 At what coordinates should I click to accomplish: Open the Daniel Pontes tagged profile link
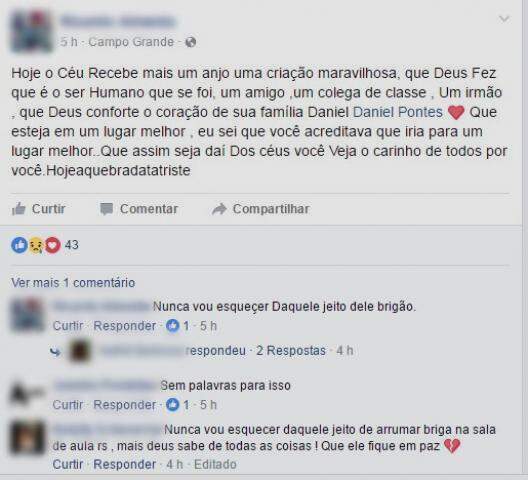tap(397, 112)
